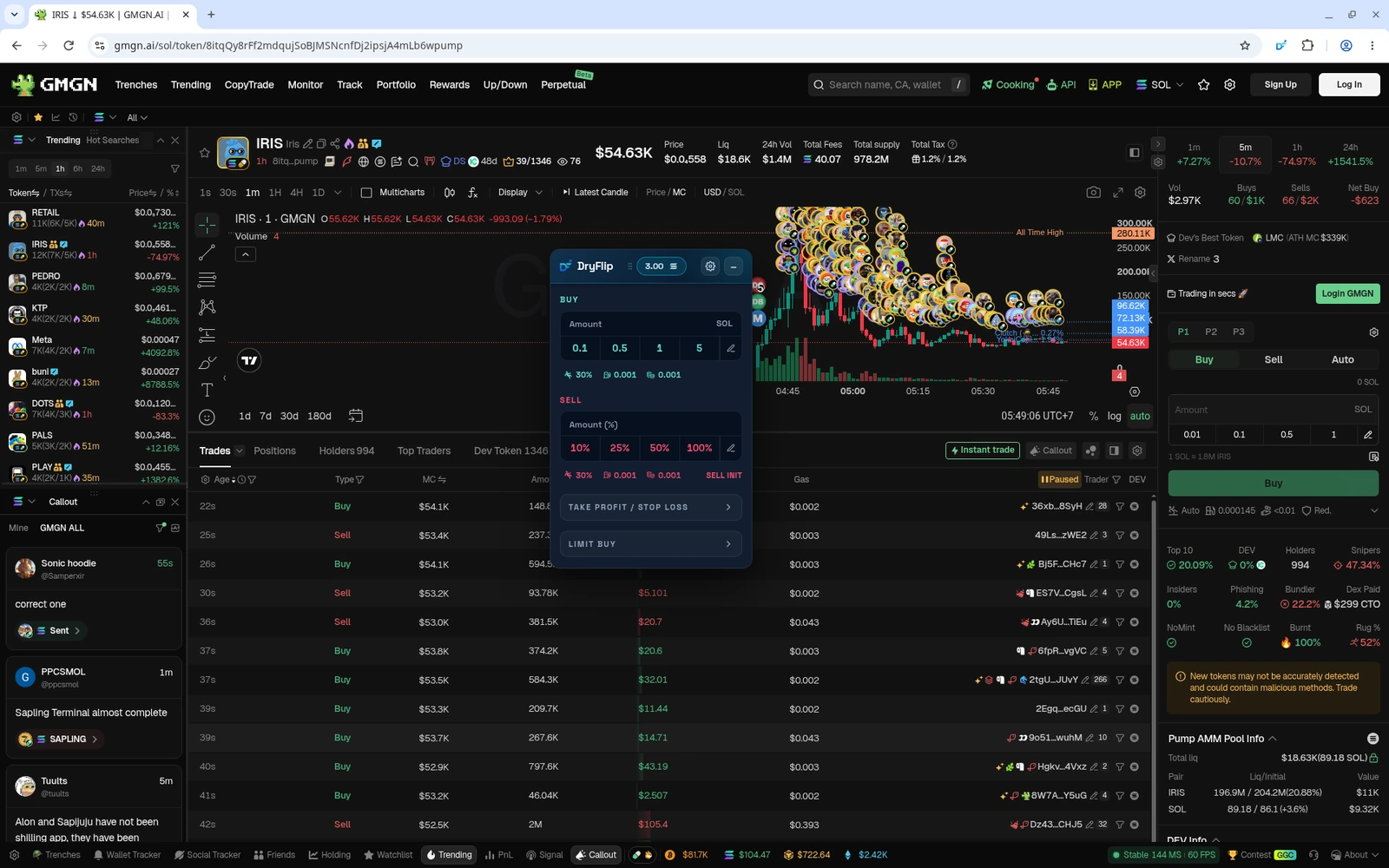Minimize the DryFlip panel
This screenshot has width=1389, height=868.
tap(734, 266)
